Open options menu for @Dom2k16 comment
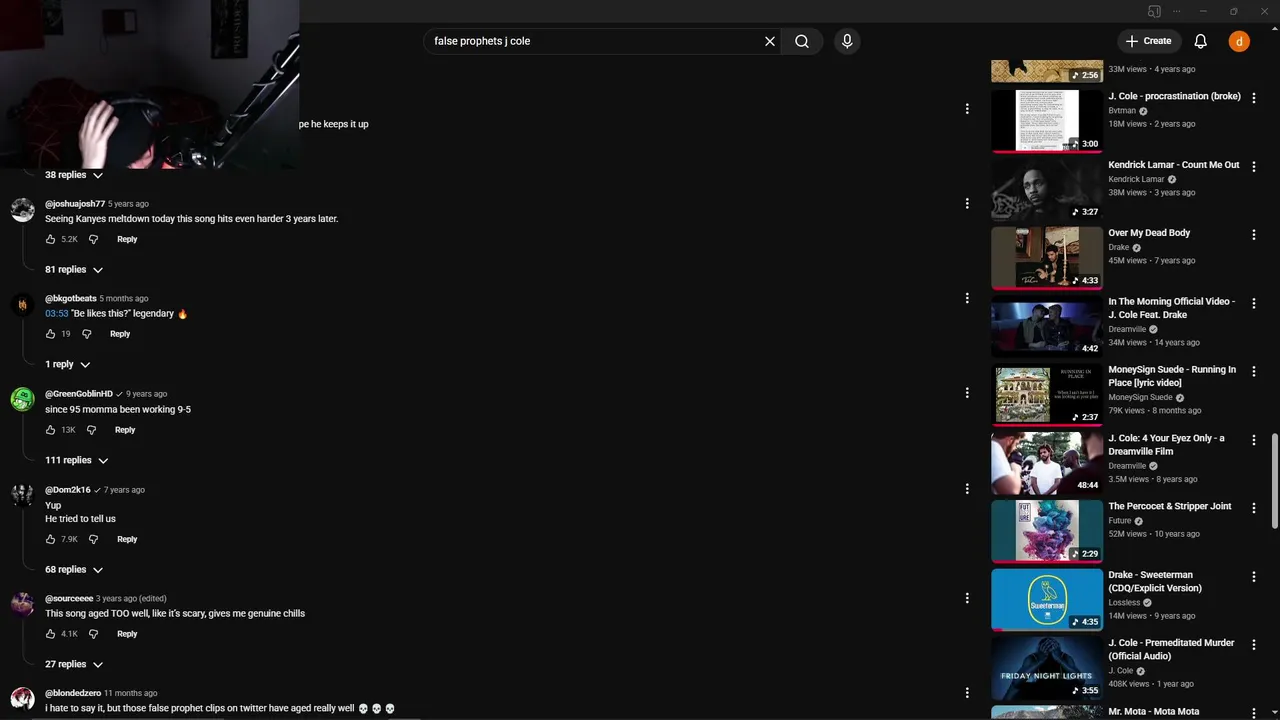 click(966, 489)
